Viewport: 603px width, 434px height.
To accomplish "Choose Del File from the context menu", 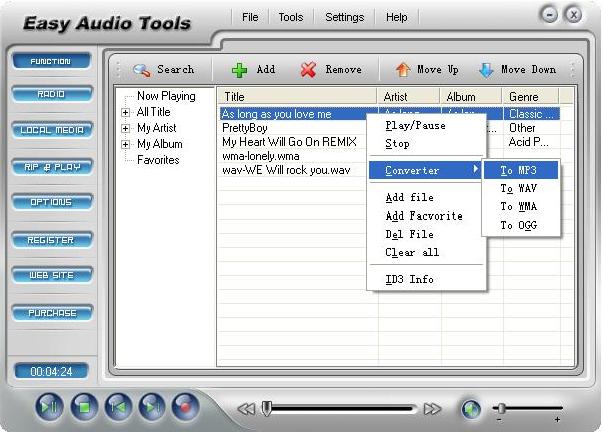I will click(x=426, y=234).
